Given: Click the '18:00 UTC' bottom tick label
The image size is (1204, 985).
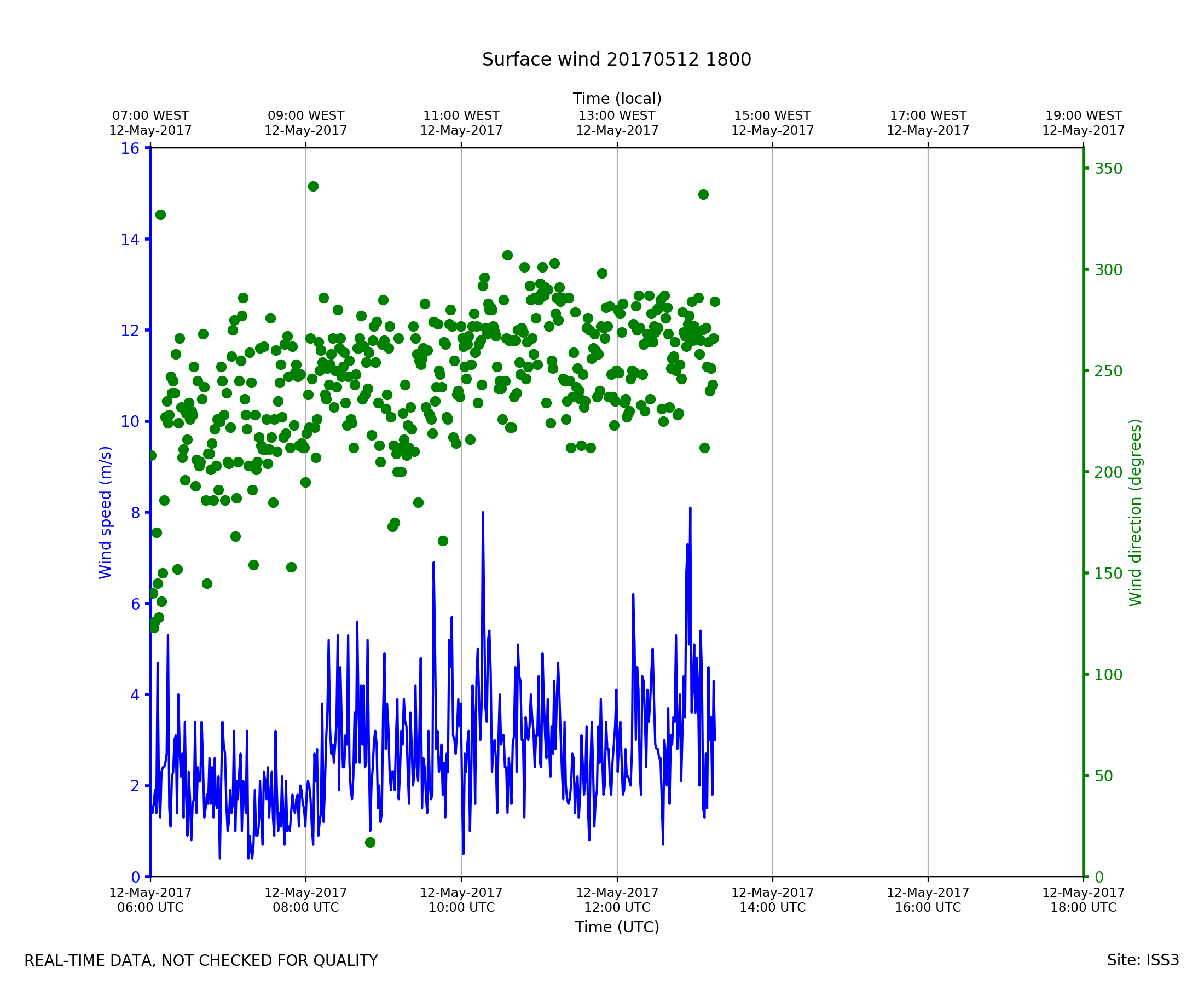Looking at the screenshot, I should 1083,907.
